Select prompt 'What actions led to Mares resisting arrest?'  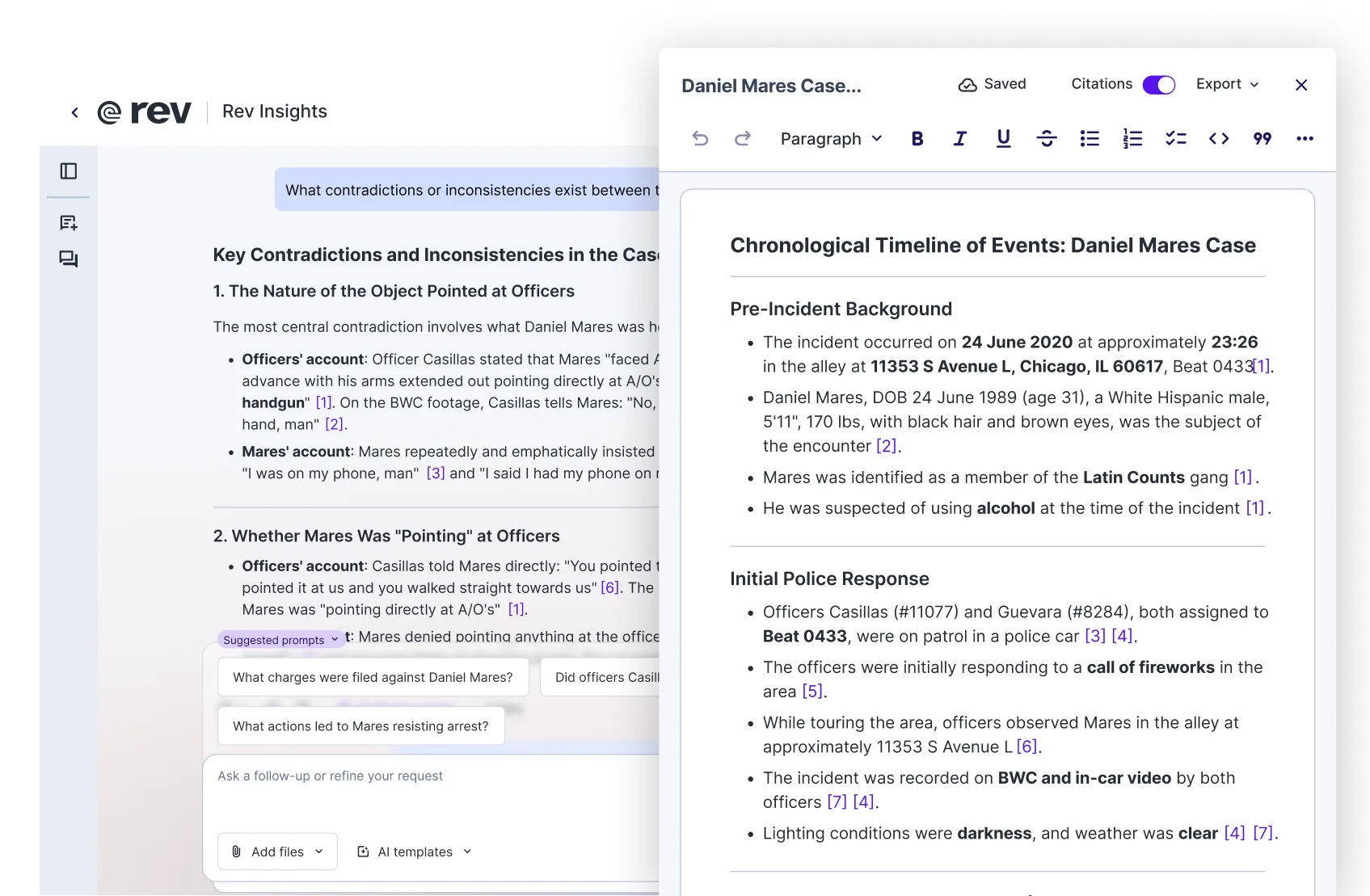pyautogui.click(x=360, y=726)
